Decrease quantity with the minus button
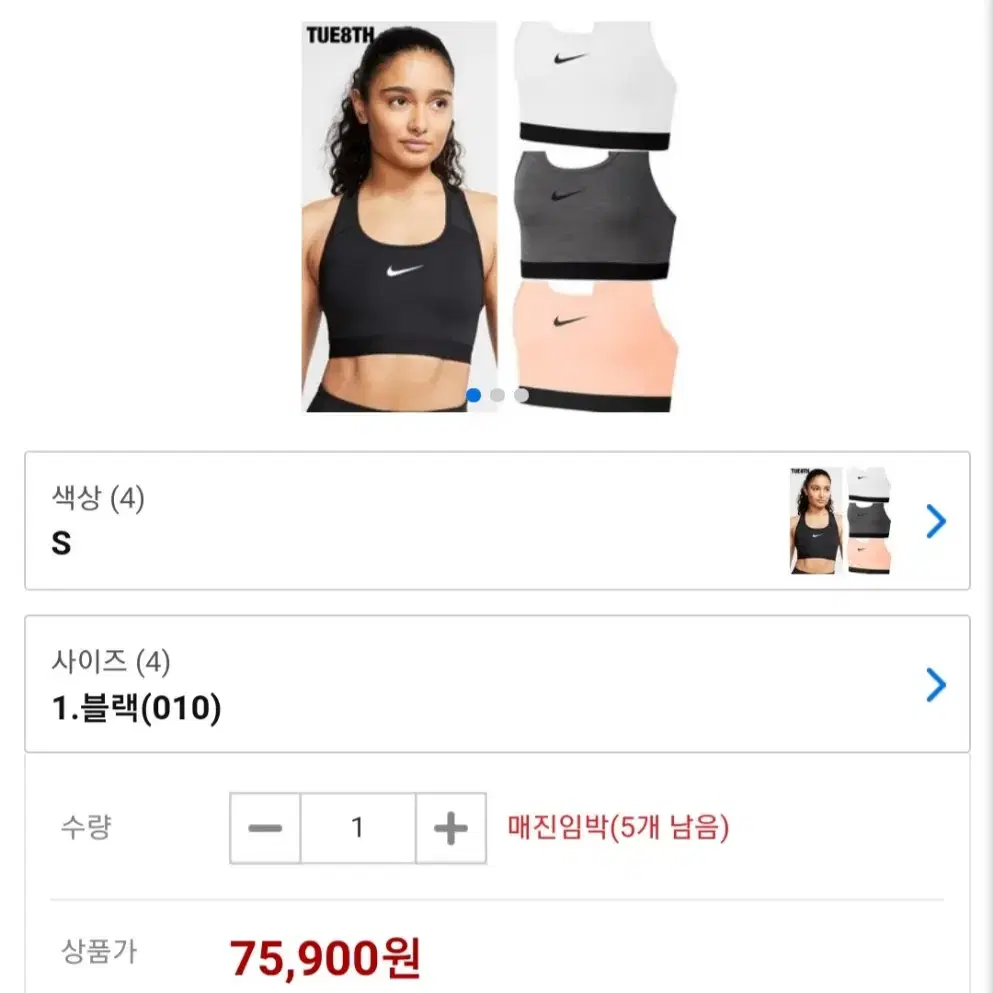 265,828
